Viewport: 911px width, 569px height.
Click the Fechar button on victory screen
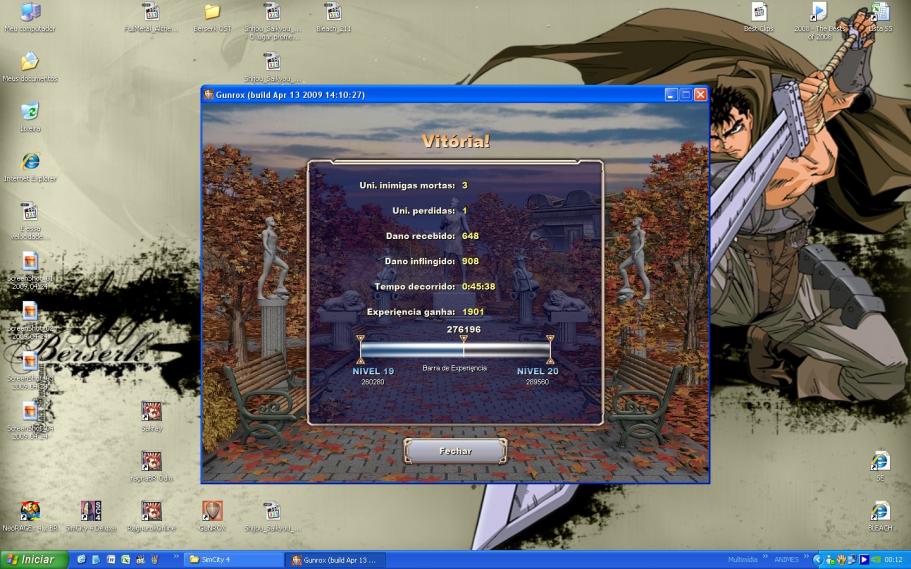455,451
